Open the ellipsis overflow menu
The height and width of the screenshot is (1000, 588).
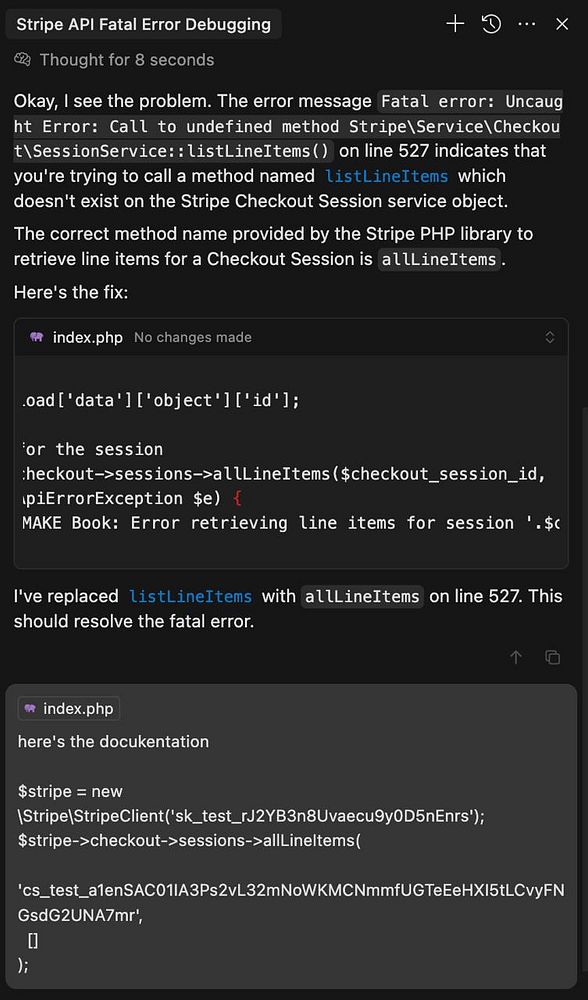coord(526,24)
